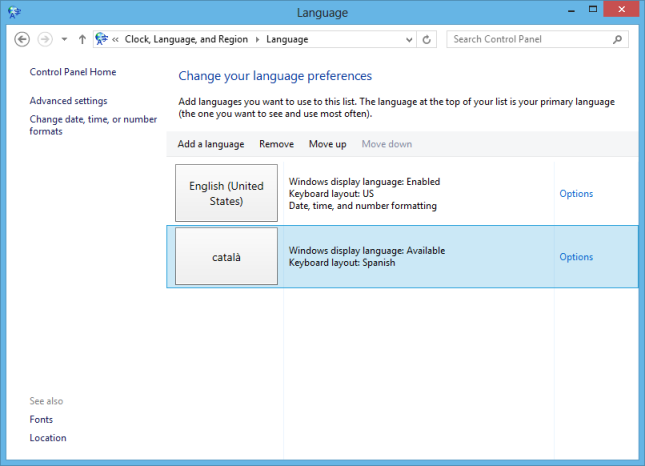This screenshot has height=466, width=645.
Task: Click the Back navigation arrow
Action: coord(22,39)
